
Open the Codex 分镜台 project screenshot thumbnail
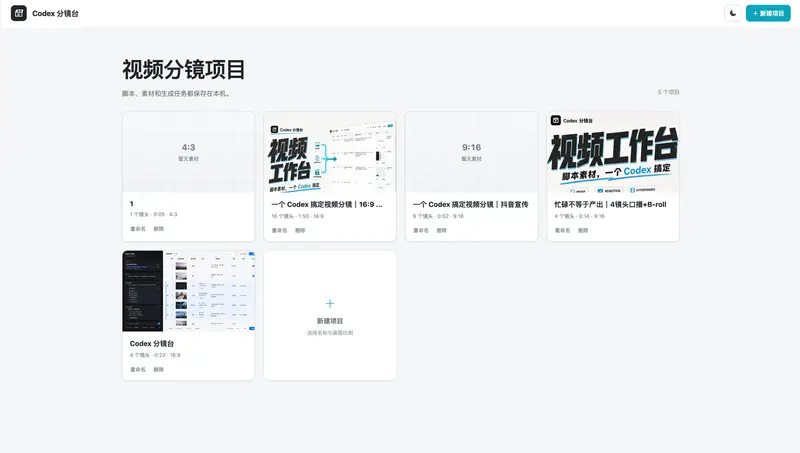click(x=188, y=291)
